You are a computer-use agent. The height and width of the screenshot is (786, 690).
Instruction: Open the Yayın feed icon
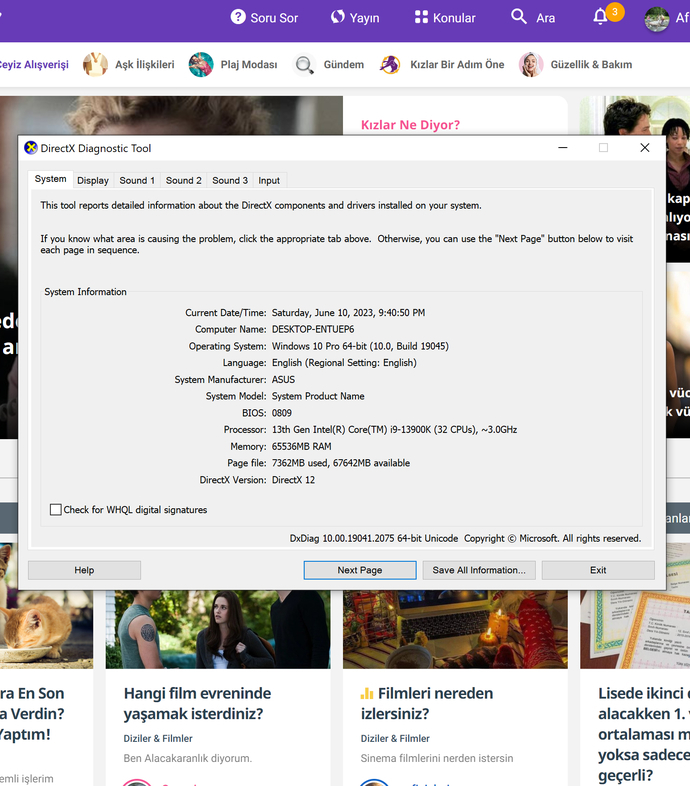click(x=337, y=17)
